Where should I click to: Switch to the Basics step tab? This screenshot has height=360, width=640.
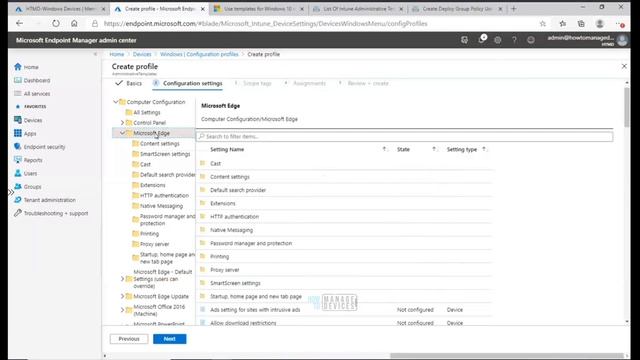(x=129, y=83)
